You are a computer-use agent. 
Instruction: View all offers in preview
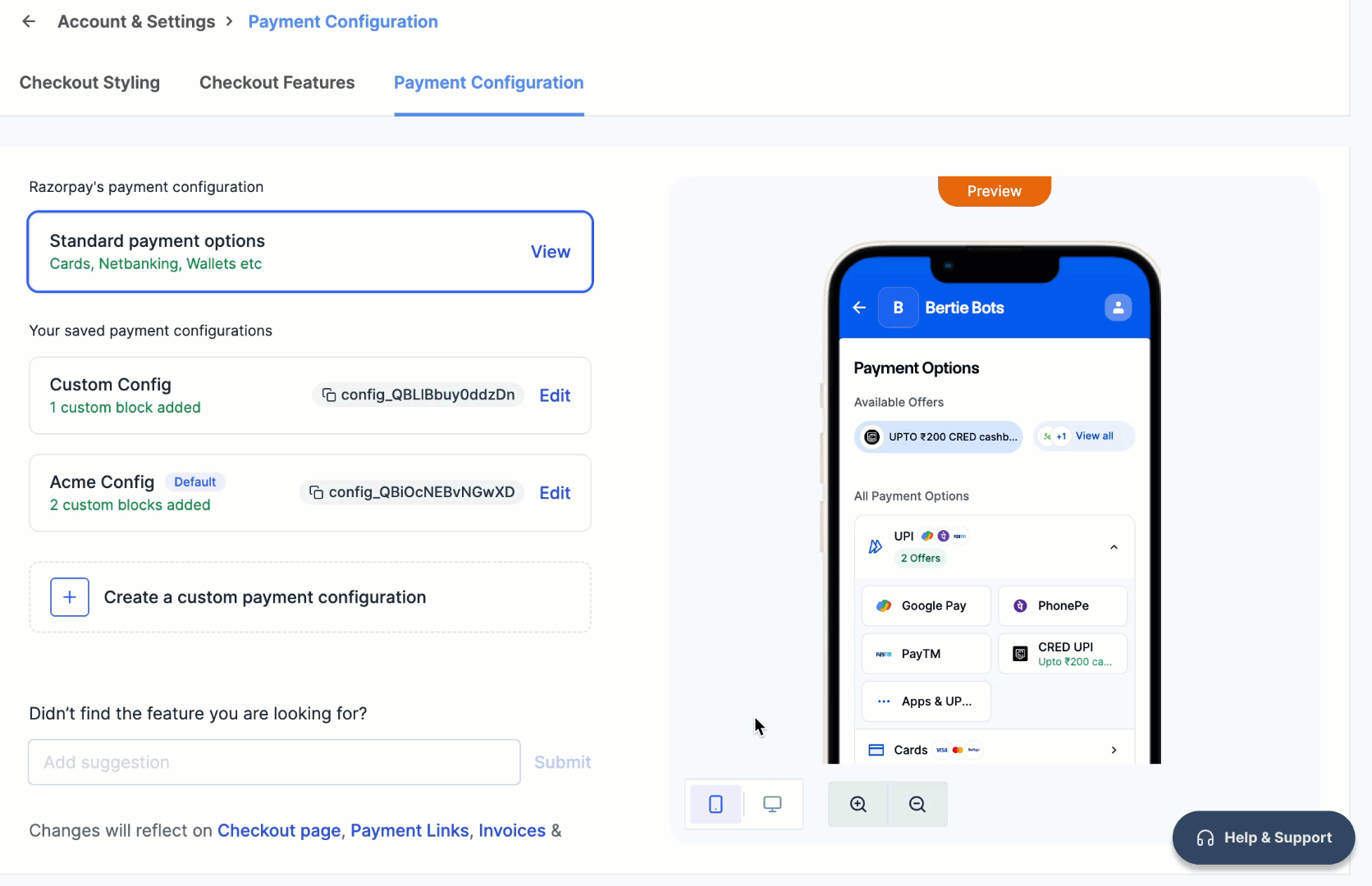[1095, 436]
